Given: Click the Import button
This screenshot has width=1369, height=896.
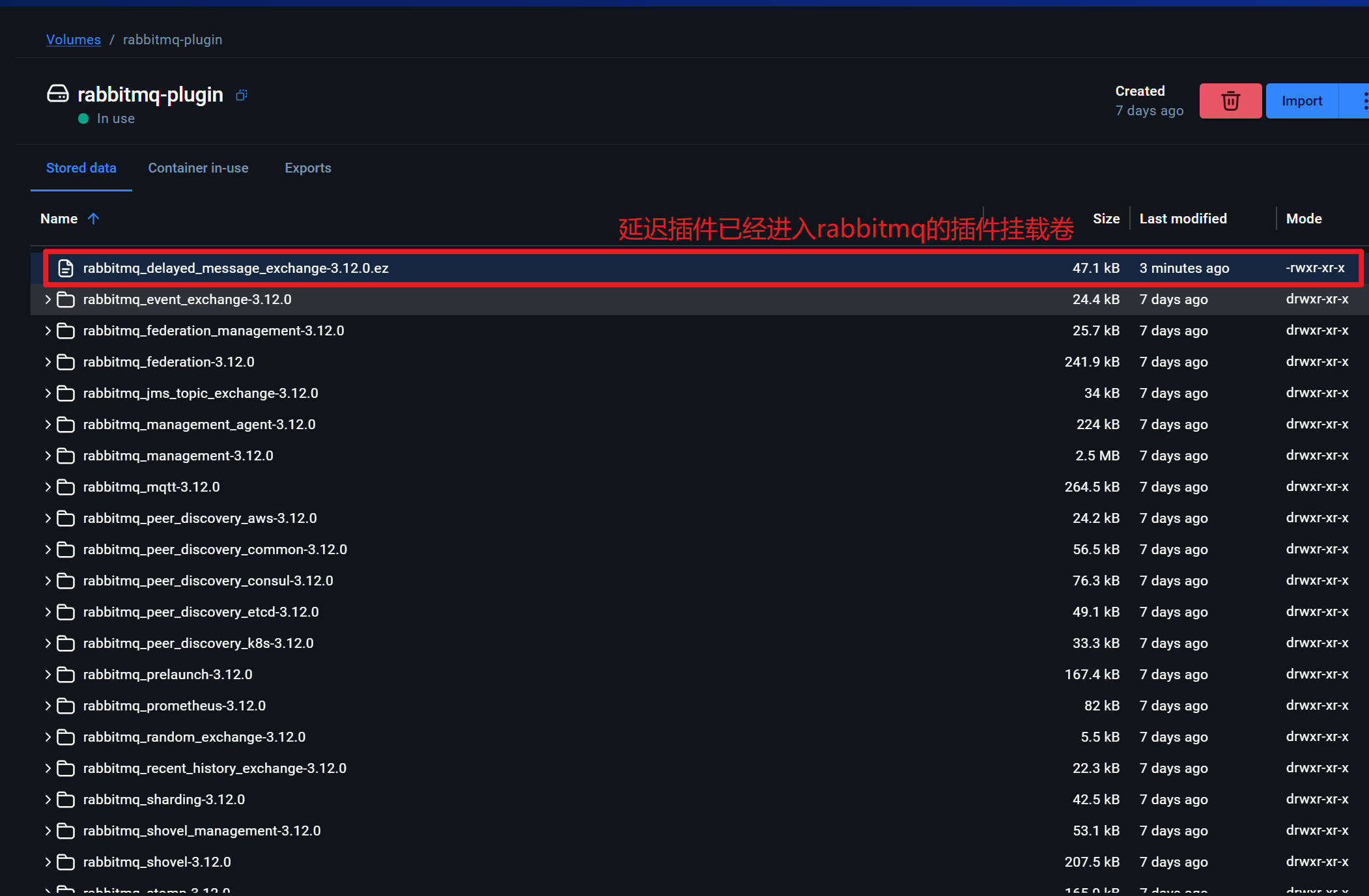Looking at the screenshot, I should [x=1302, y=101].
